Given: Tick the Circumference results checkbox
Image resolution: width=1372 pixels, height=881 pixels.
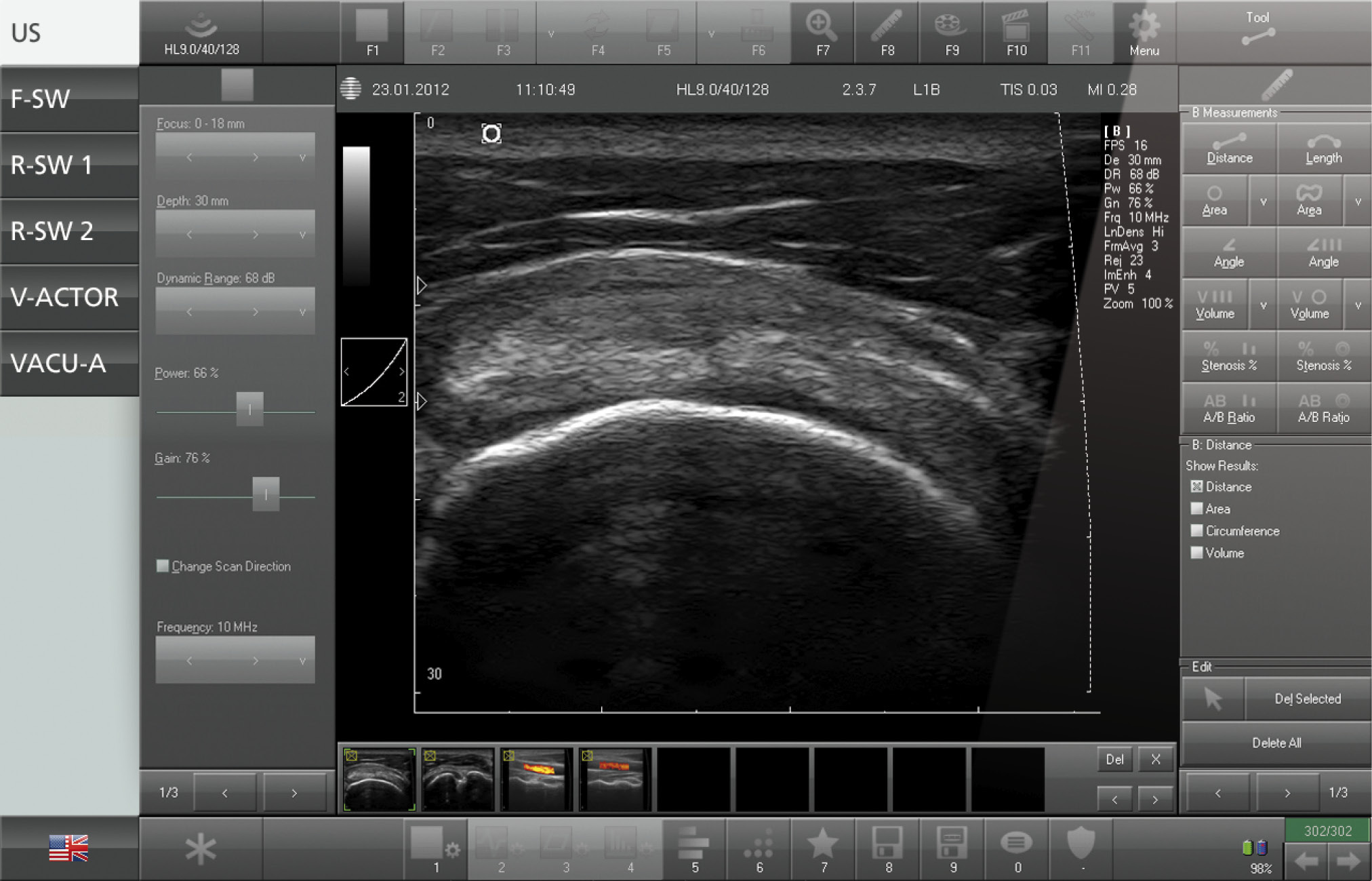Looking at the screenshot, I should (x=1197, y=531).
